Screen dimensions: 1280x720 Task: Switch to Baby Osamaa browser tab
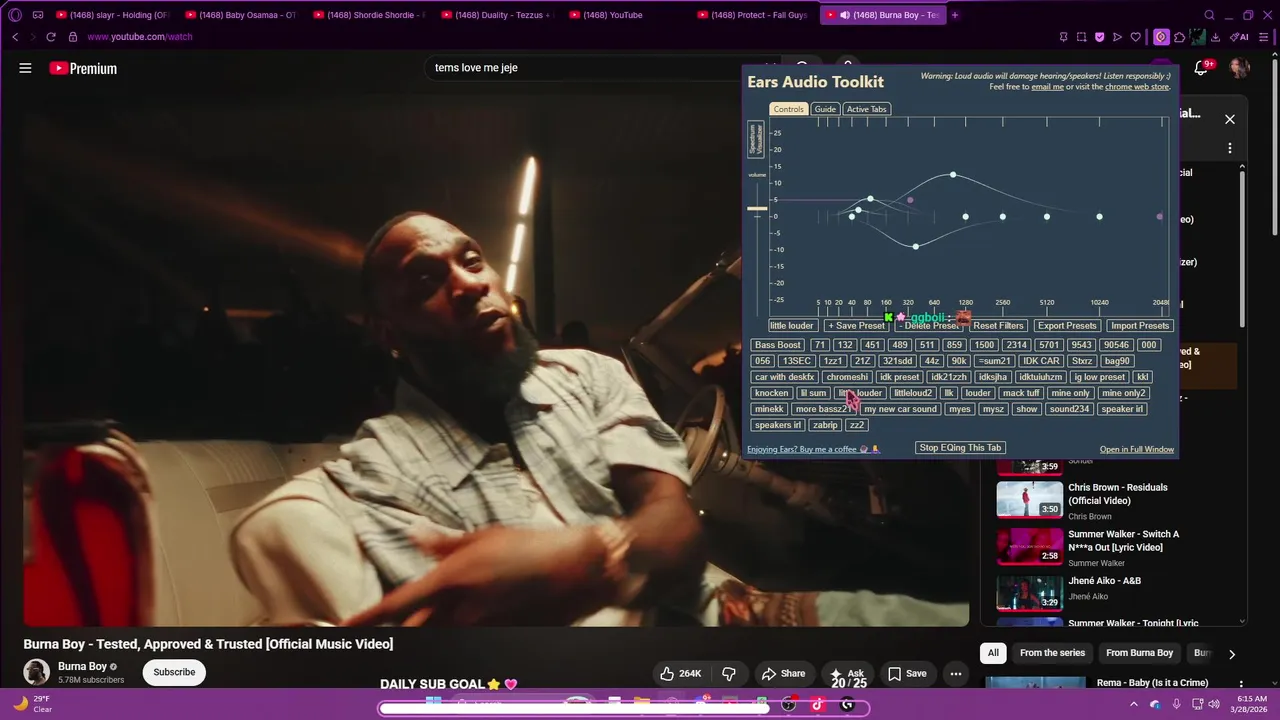(x=246, y=15)
